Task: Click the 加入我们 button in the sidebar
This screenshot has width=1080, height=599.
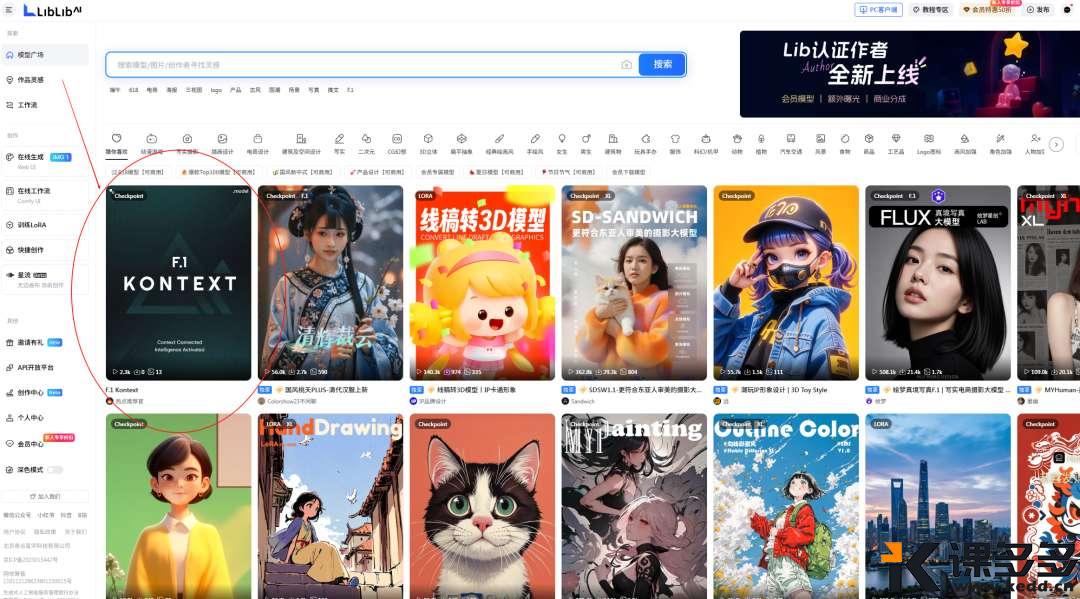Action: (45, 496)
